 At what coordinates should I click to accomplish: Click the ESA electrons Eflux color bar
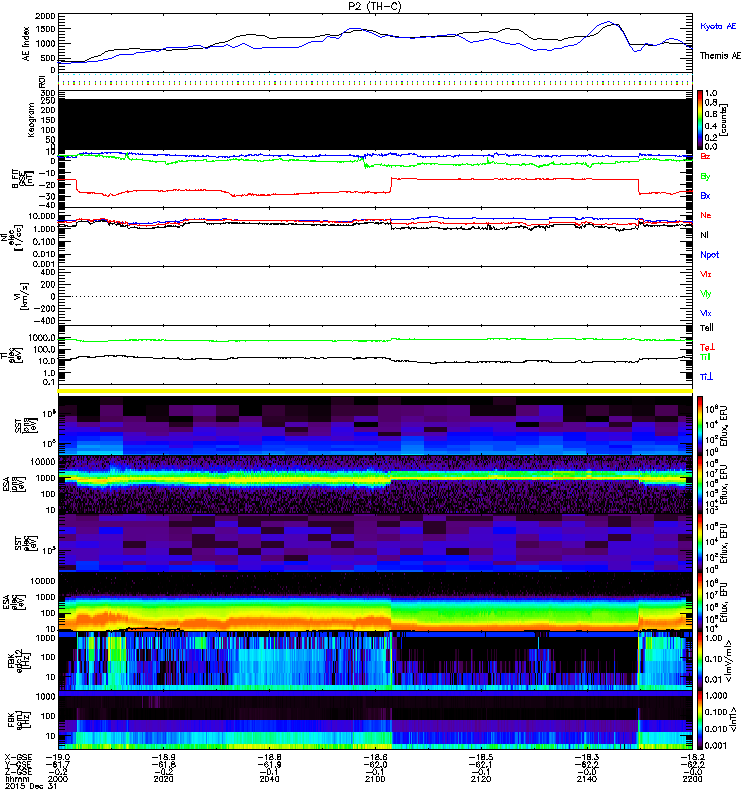coord(700,602)
